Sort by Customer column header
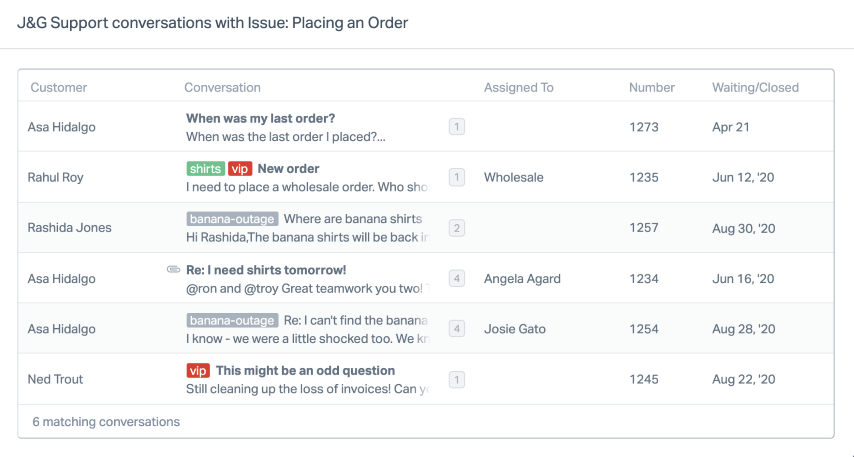Viewport: 854px width, 457px height. click(59, 88)
